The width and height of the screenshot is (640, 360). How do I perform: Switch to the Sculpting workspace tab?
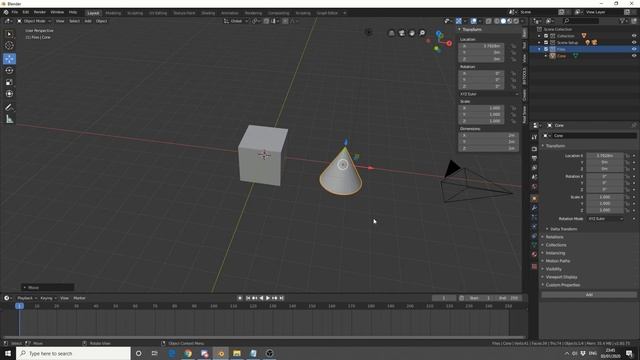pyautogui.click(x=135, y=13)
